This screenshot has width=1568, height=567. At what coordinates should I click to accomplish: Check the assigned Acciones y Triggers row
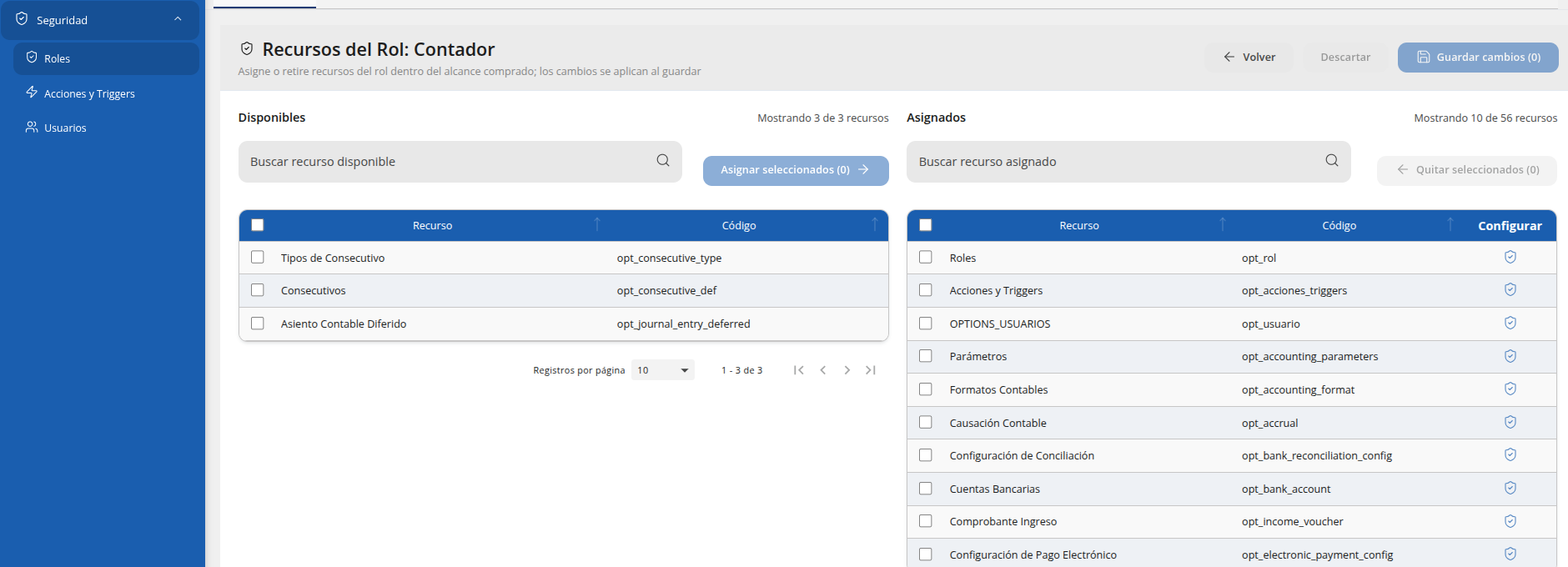pos(926,290)
